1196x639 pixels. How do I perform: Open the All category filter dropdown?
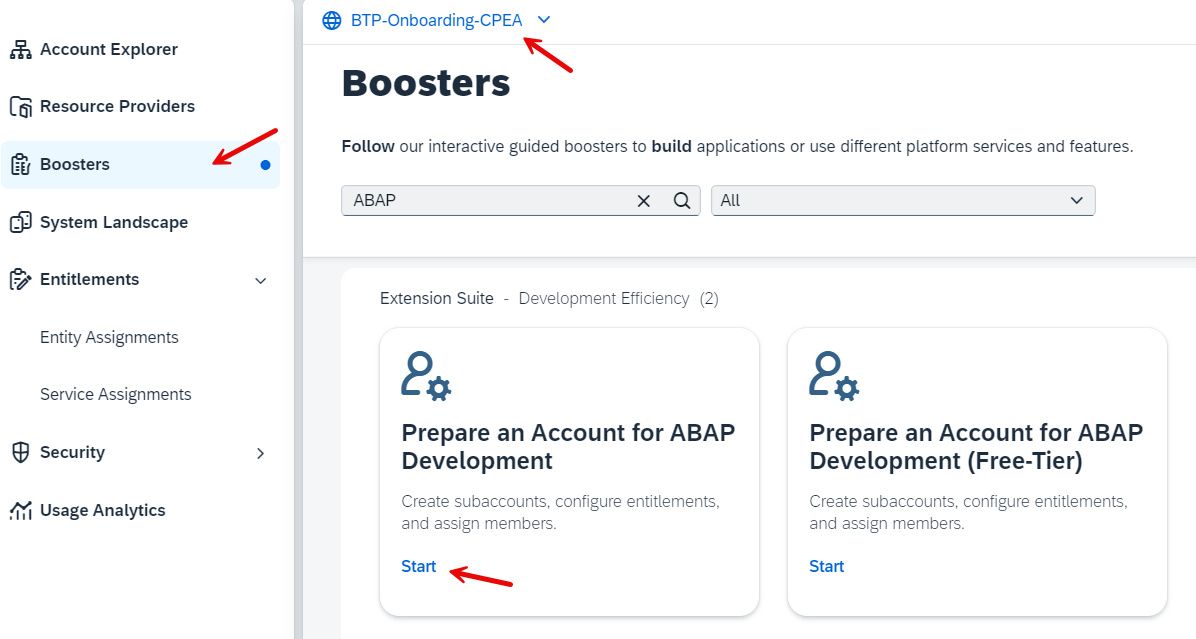coord(903,201)
